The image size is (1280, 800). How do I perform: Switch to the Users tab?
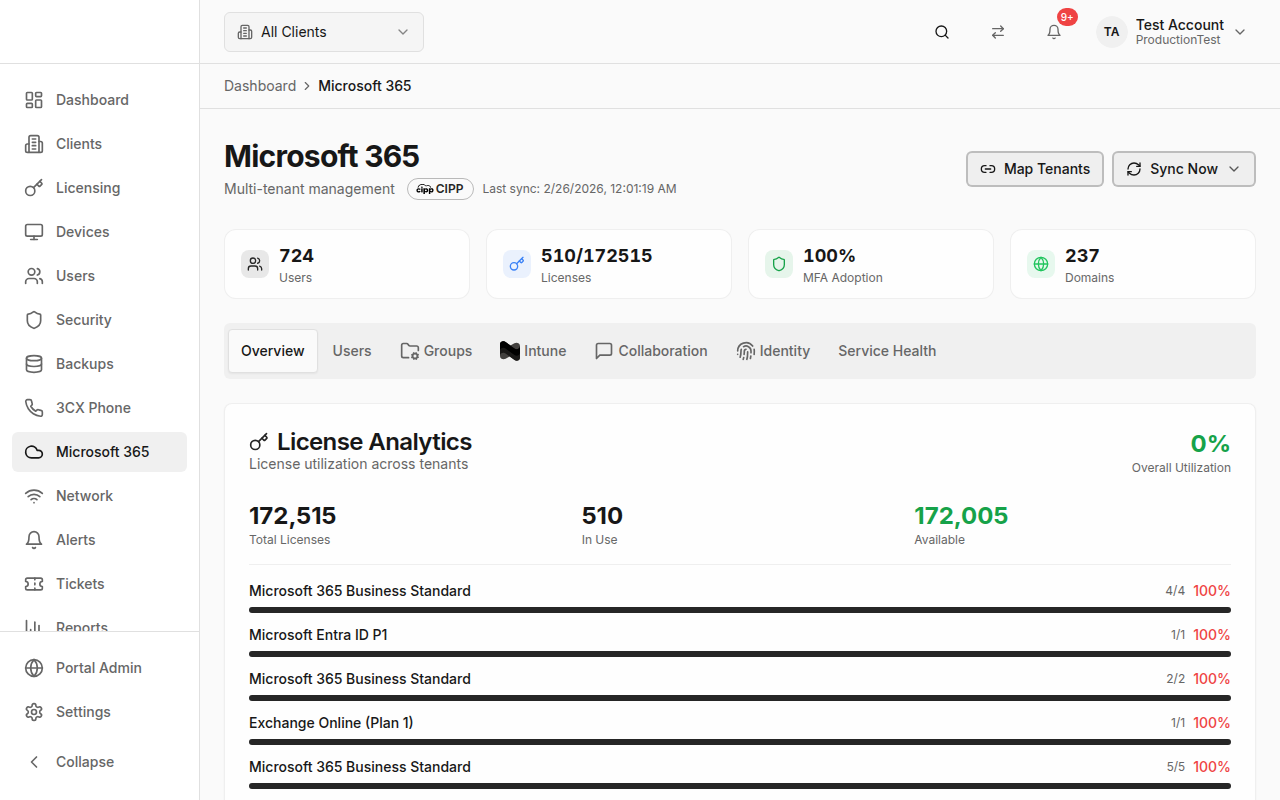352,351
